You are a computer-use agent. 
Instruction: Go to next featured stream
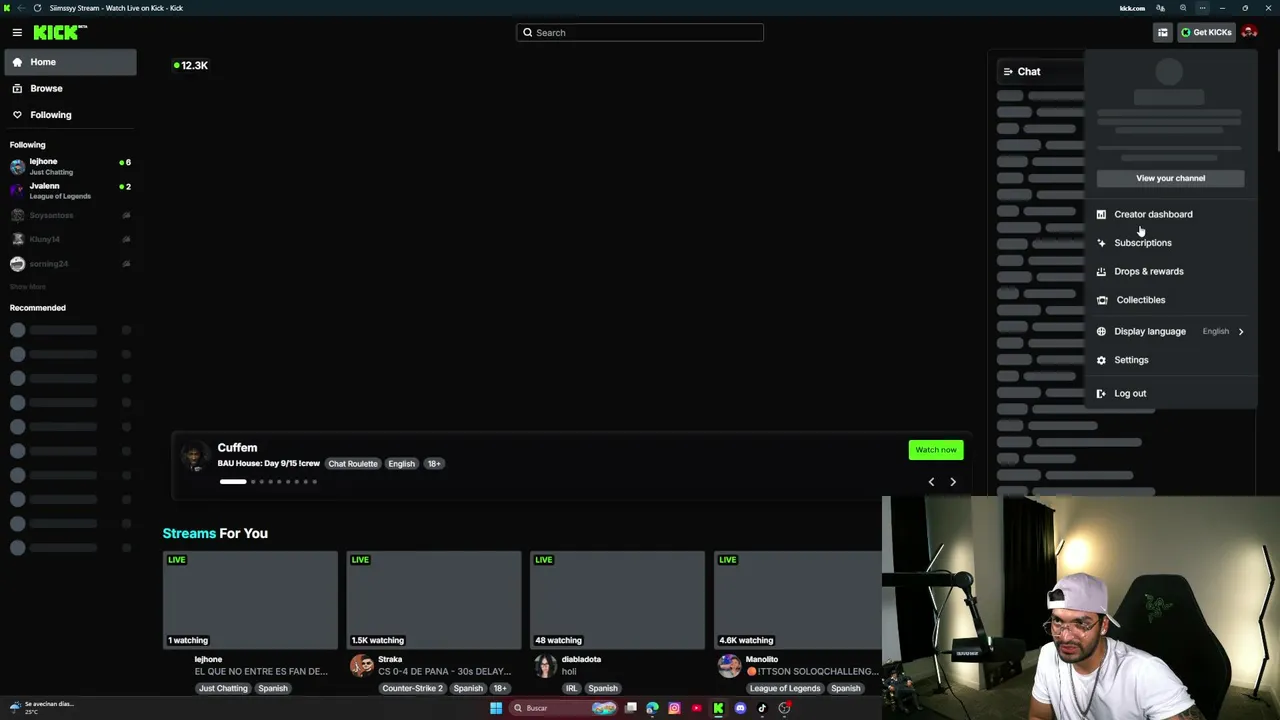click(953, 482)
